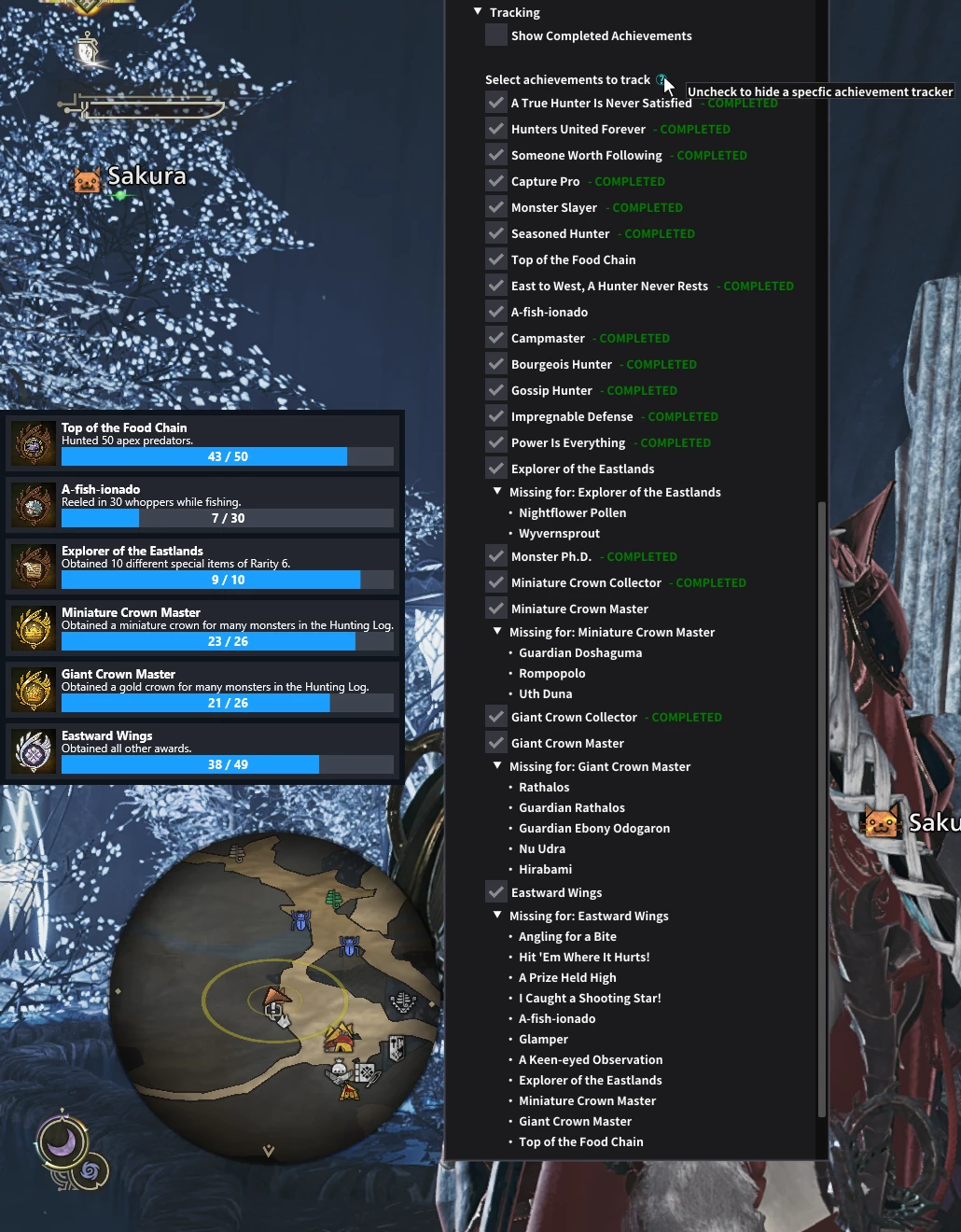The width and height of the screenshot is (961, 1232).
Task: Click Hirabami list entry
Action: point(546,869)
